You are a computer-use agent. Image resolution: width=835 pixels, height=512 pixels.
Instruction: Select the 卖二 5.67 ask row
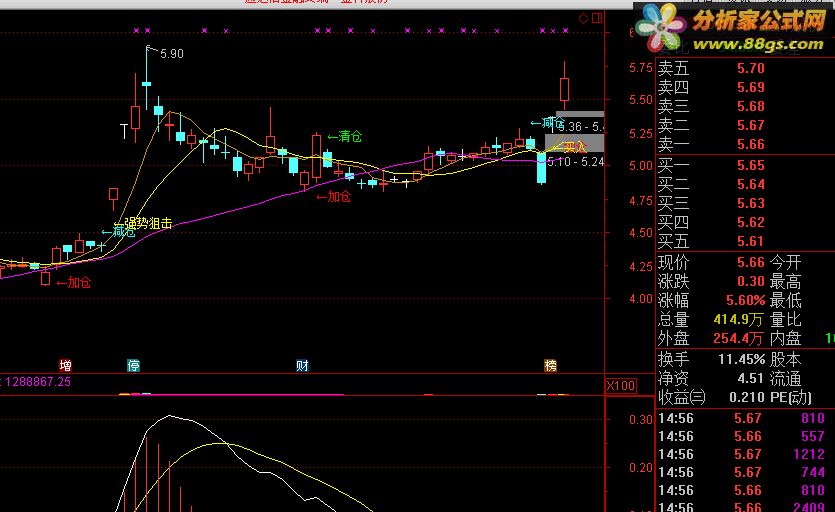pos(746,125)
